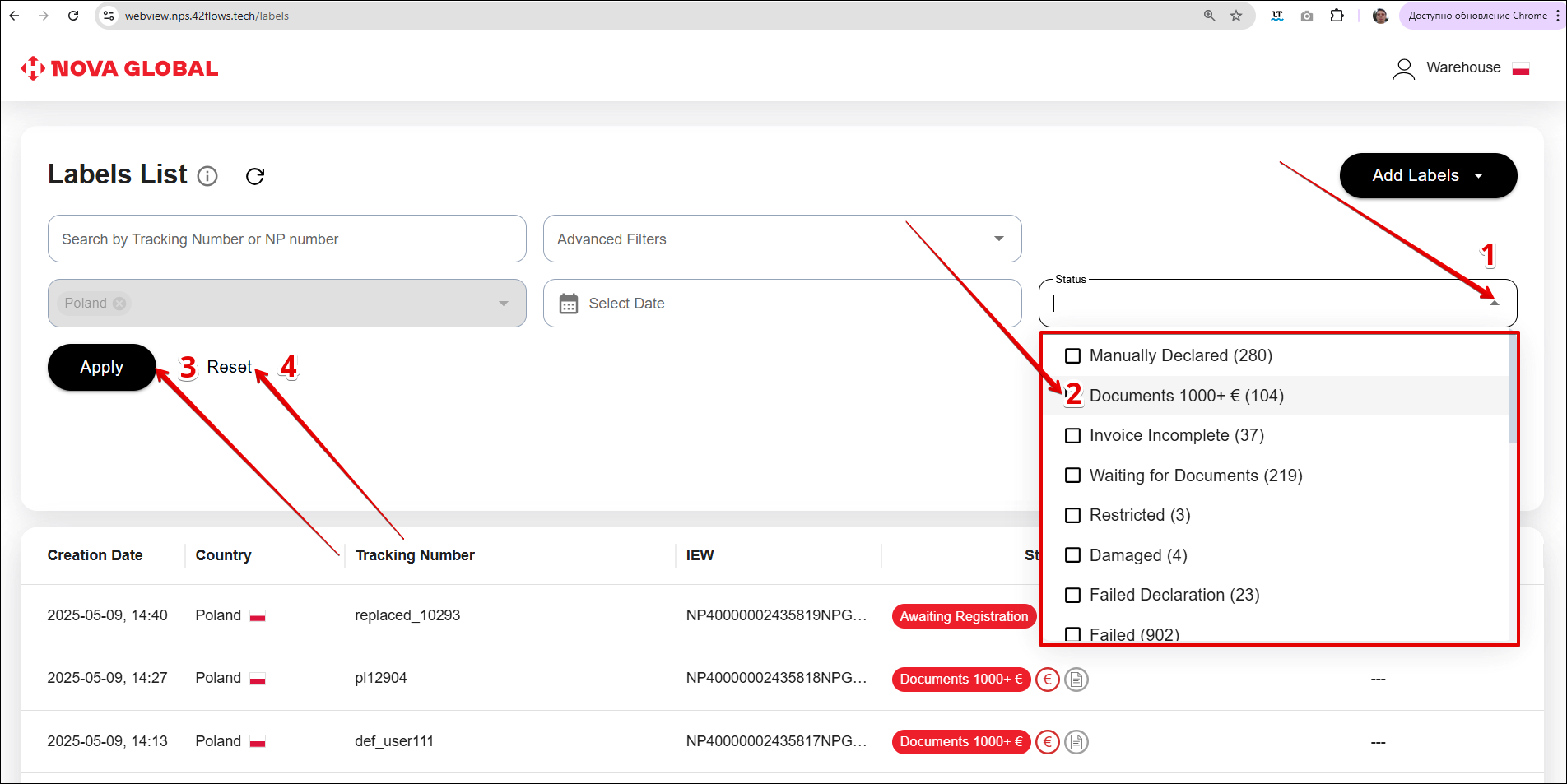Enable the Waiting for Documents checkbox
Image resolution: width=1567 pixels, height=784 pixels.
(1072, 476)
